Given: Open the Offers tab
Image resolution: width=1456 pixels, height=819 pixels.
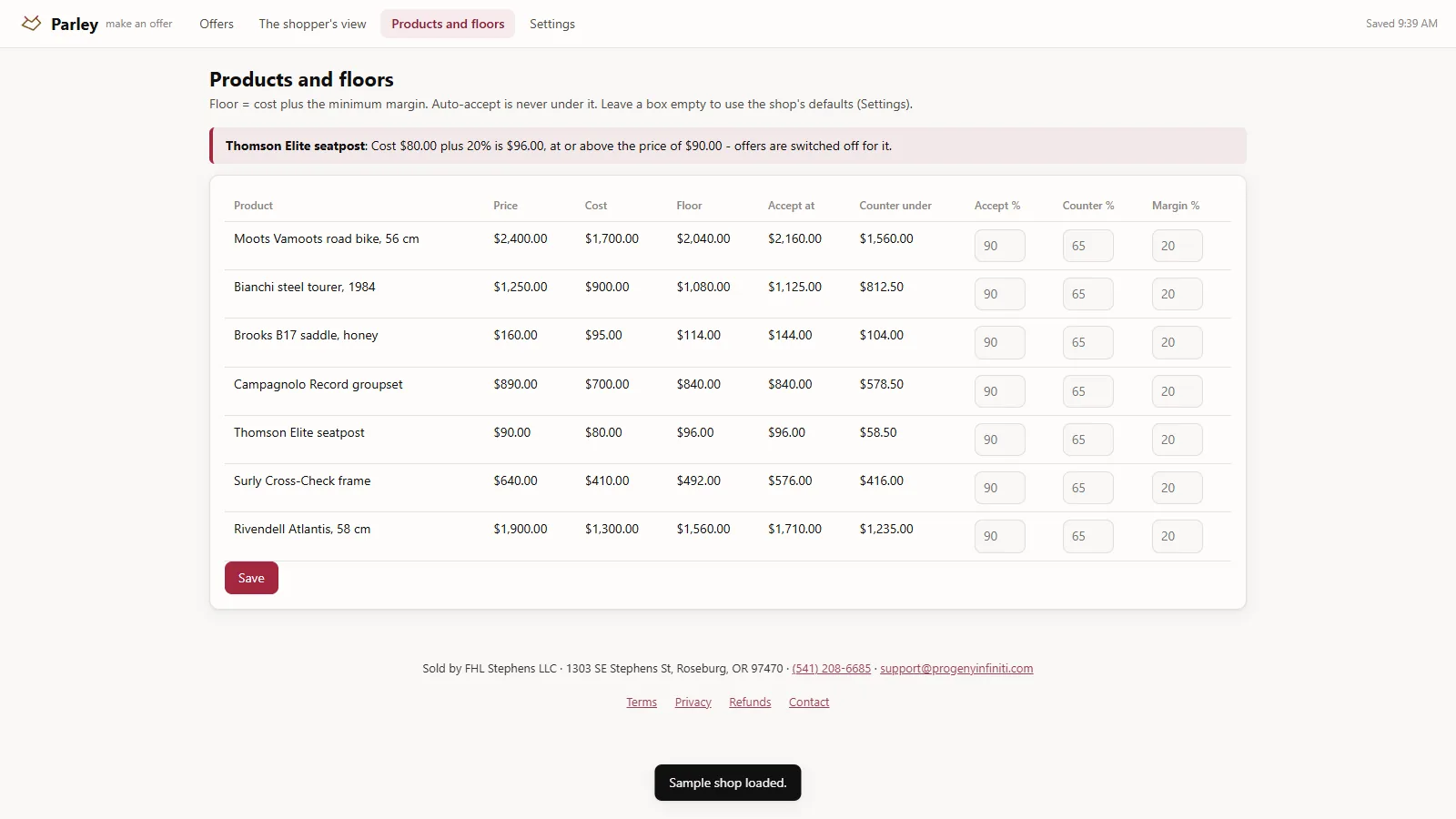Looking at the screenshot, I should click(217, 24).
